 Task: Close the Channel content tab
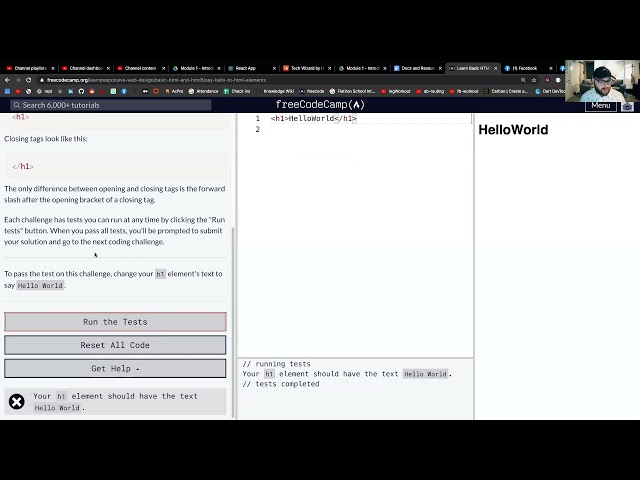coord(163,69)
